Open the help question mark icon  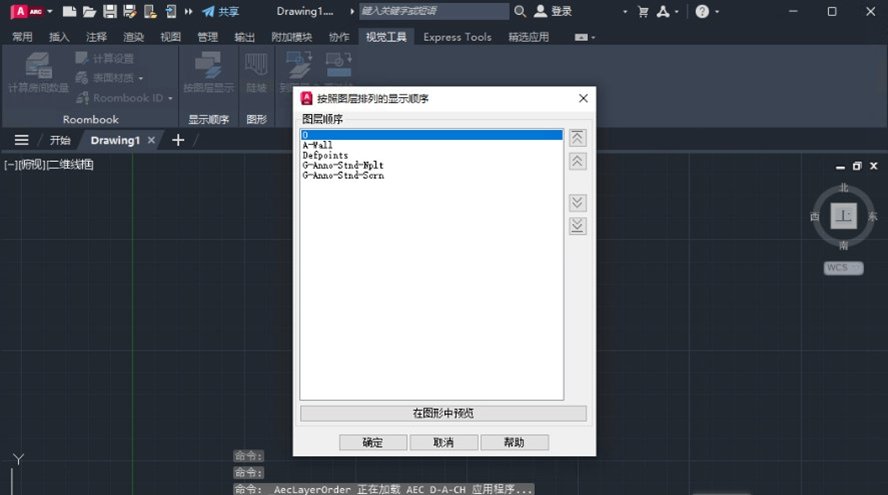click(702, 11)
